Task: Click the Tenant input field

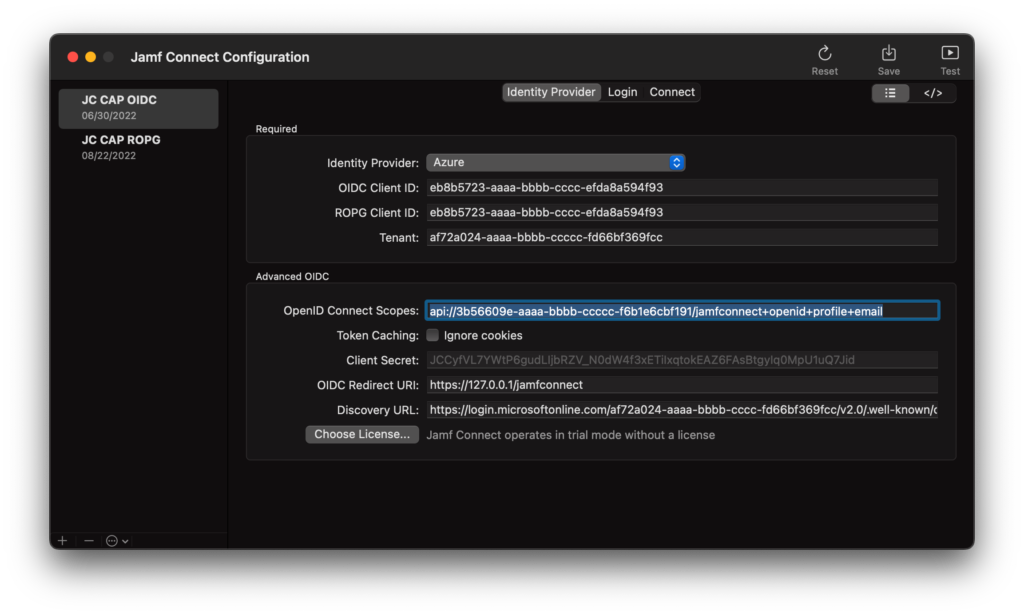Action: pos(682,237)
